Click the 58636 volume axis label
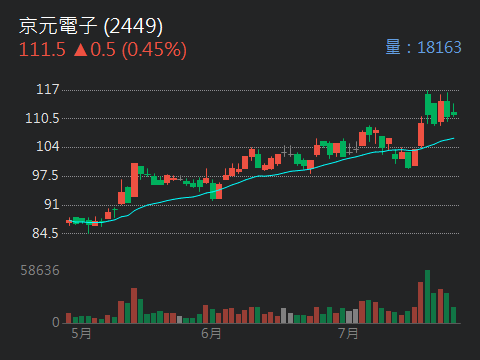480x360 pixels. (40, 270)
